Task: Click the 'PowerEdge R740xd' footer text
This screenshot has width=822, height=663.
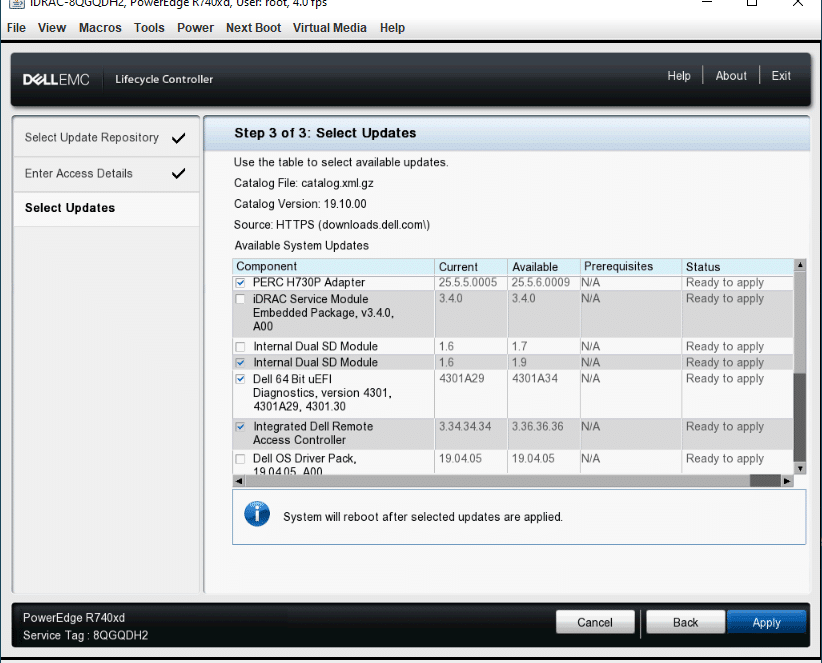Action: click(x=74, y=618)
